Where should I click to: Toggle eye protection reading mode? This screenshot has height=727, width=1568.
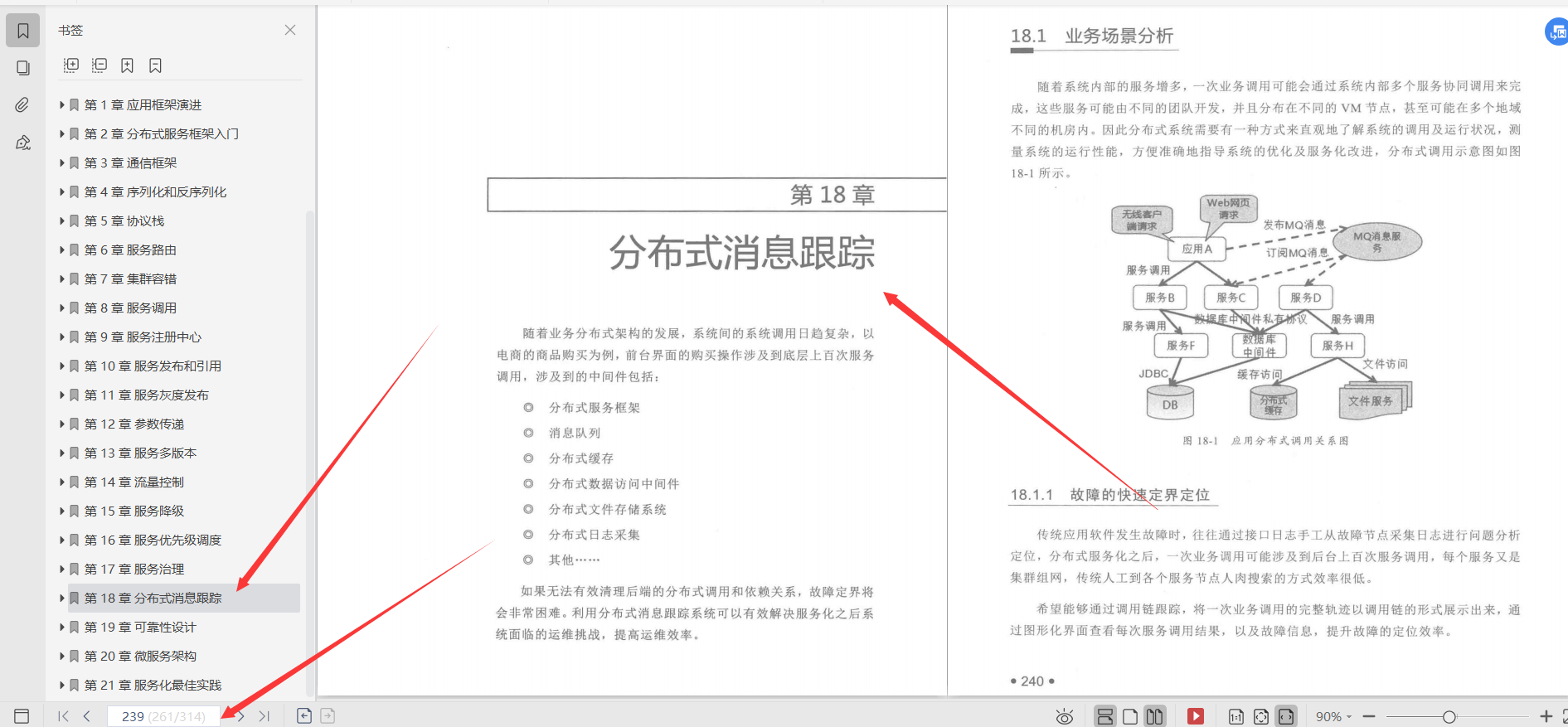[x=1065, y=717]
